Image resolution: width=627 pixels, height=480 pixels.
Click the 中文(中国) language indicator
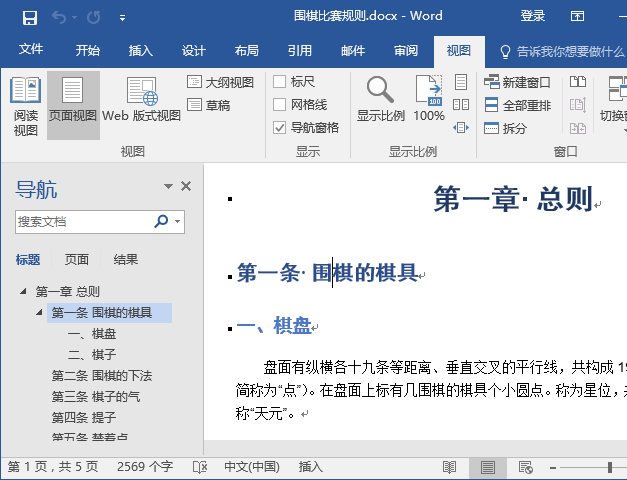(252, 467)
